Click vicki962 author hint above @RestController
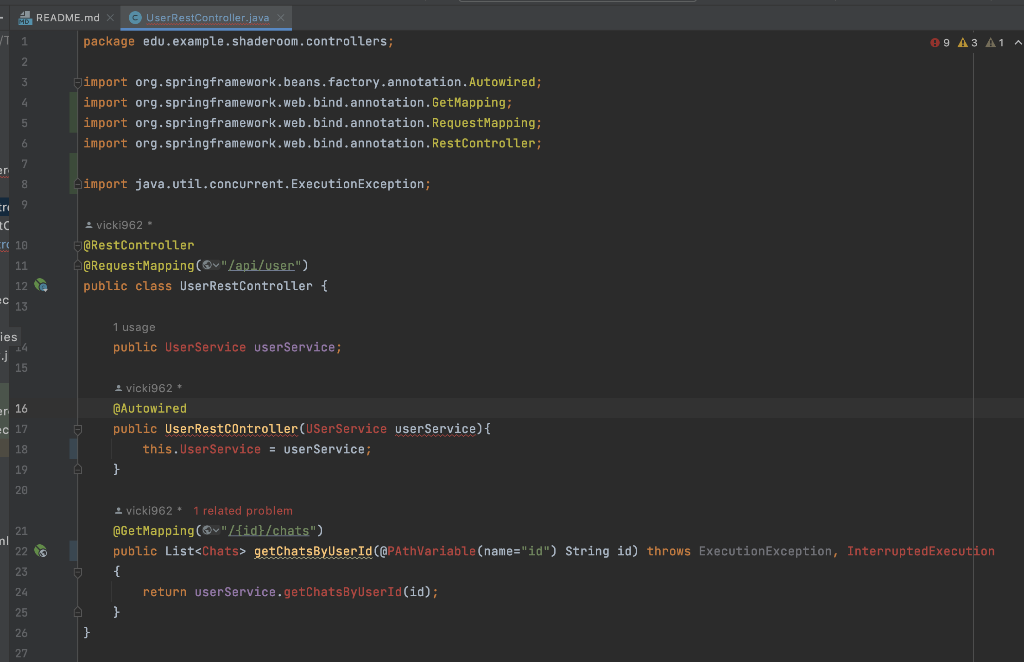1024x662 pixels. [119, 225]
